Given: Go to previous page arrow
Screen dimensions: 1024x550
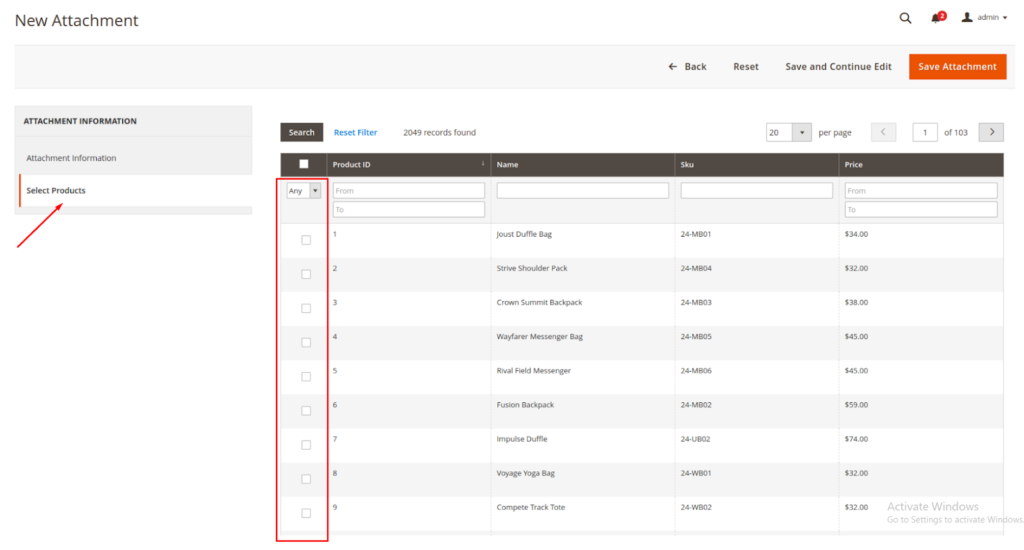Looking at the screenshot, I should (883, 132).
